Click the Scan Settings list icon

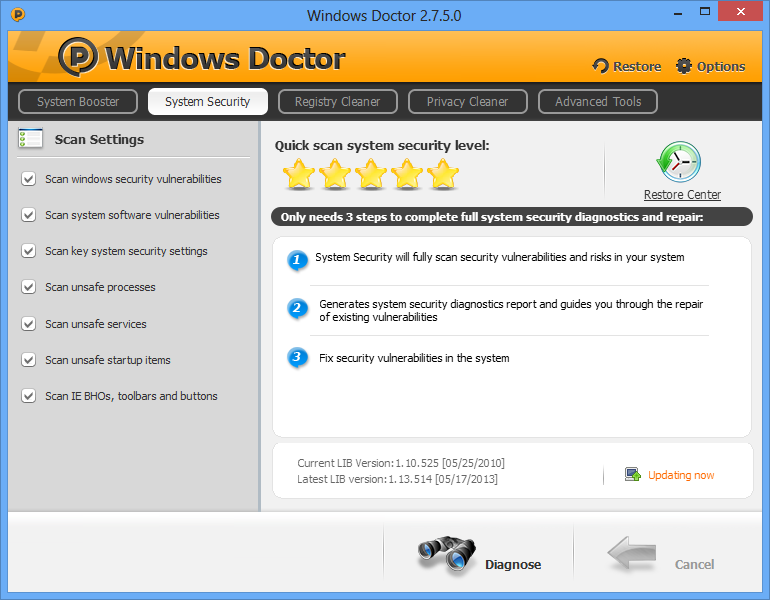[x=30, y=138]
